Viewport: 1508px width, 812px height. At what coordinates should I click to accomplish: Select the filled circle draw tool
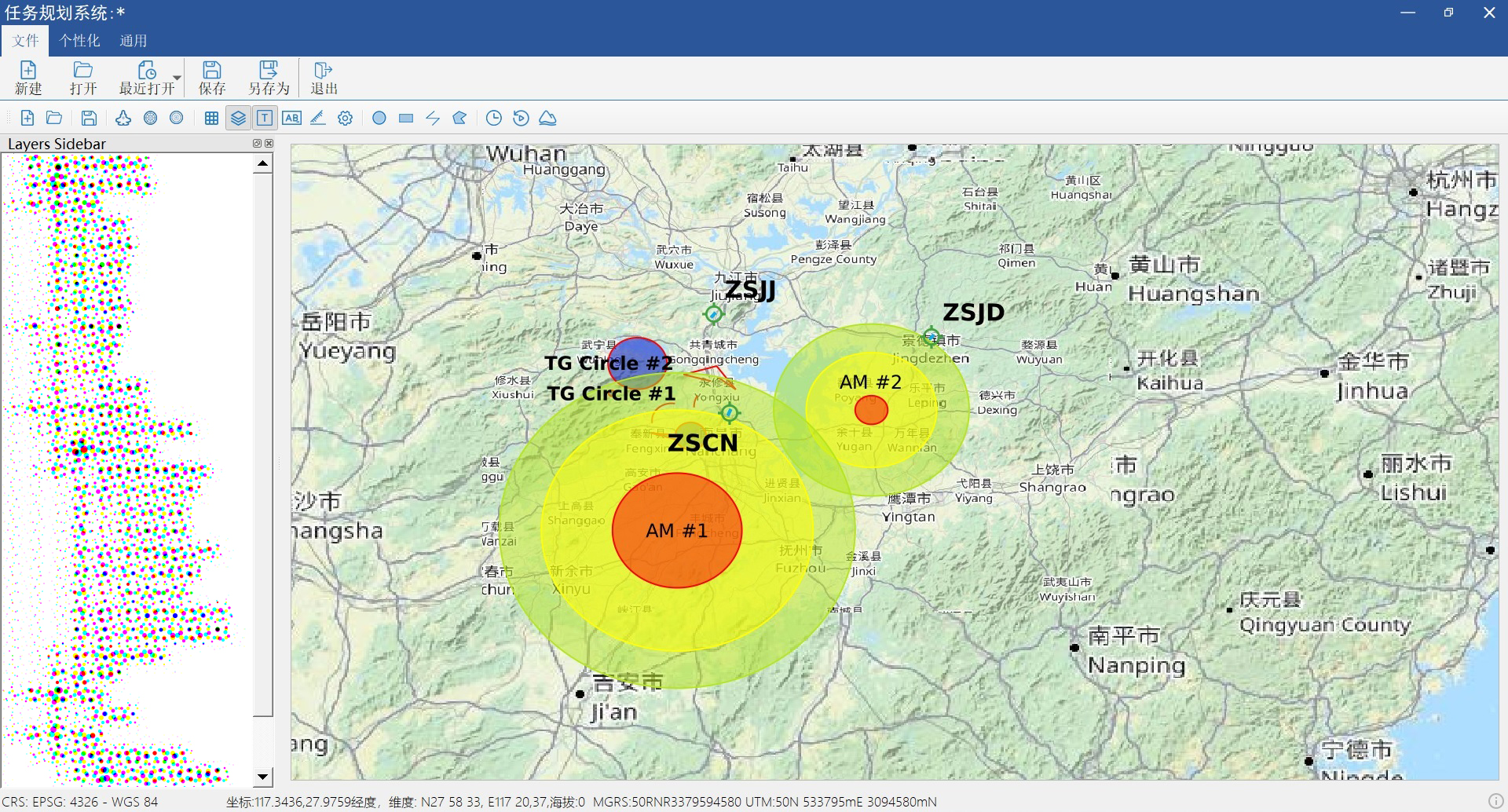pyautogui.click(x=379, y=118)
